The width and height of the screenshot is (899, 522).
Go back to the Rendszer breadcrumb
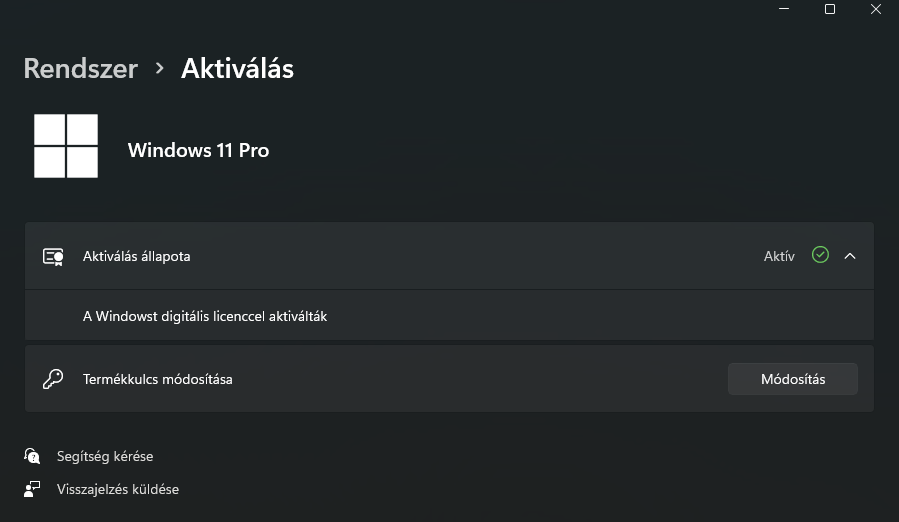click(x=80, y=68)
